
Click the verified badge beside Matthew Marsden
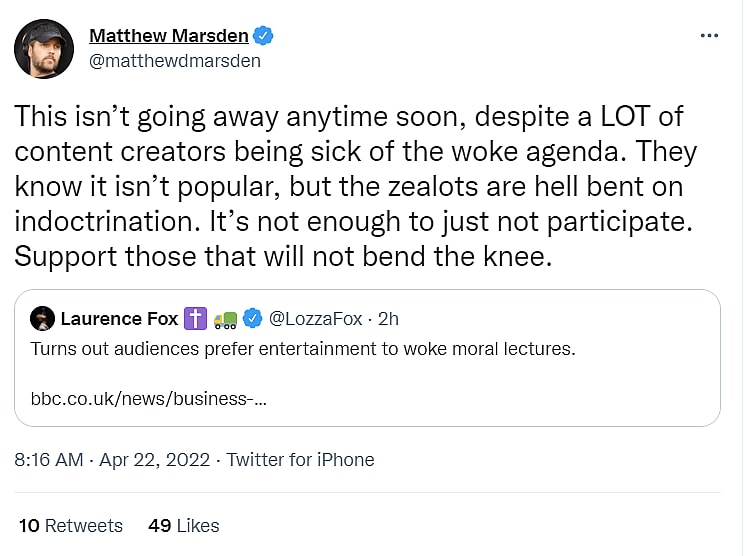click(x=264, y=36)
